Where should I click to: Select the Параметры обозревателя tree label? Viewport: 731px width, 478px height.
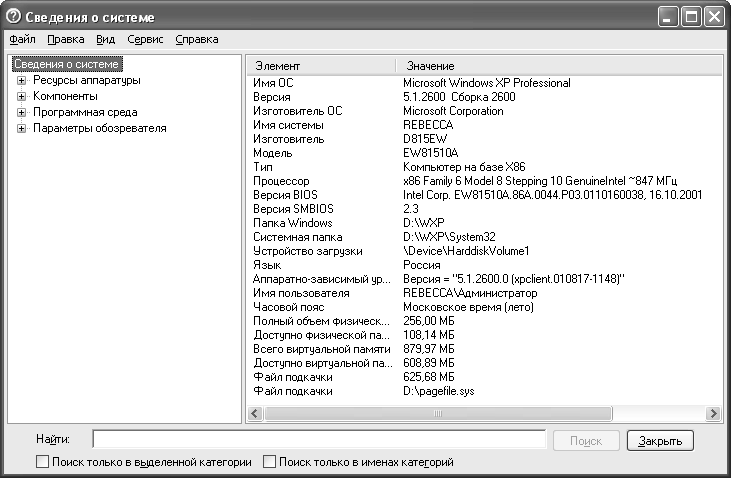(x=100, y=128)
